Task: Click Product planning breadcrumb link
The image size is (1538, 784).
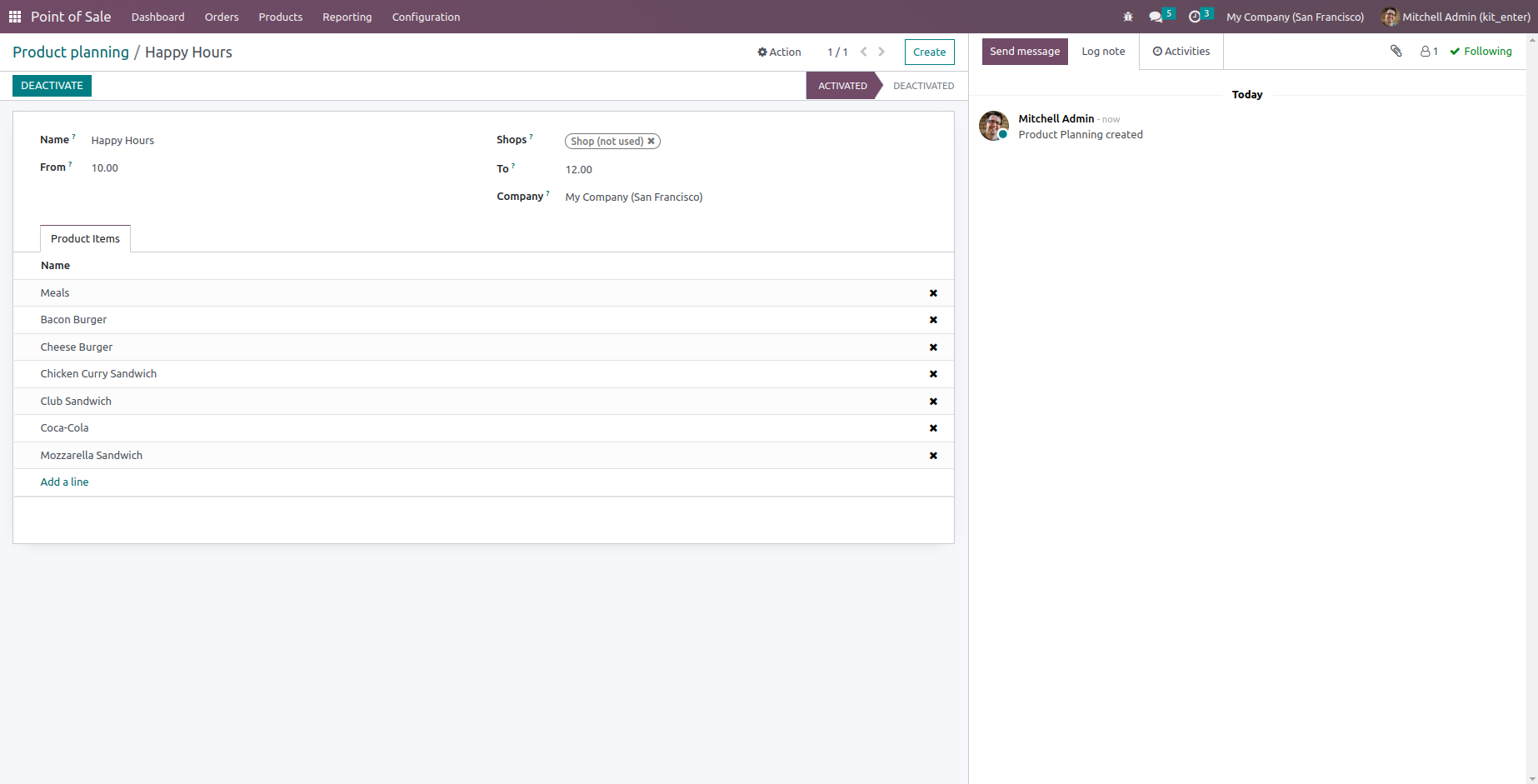Action: click(x=70, y=52)
